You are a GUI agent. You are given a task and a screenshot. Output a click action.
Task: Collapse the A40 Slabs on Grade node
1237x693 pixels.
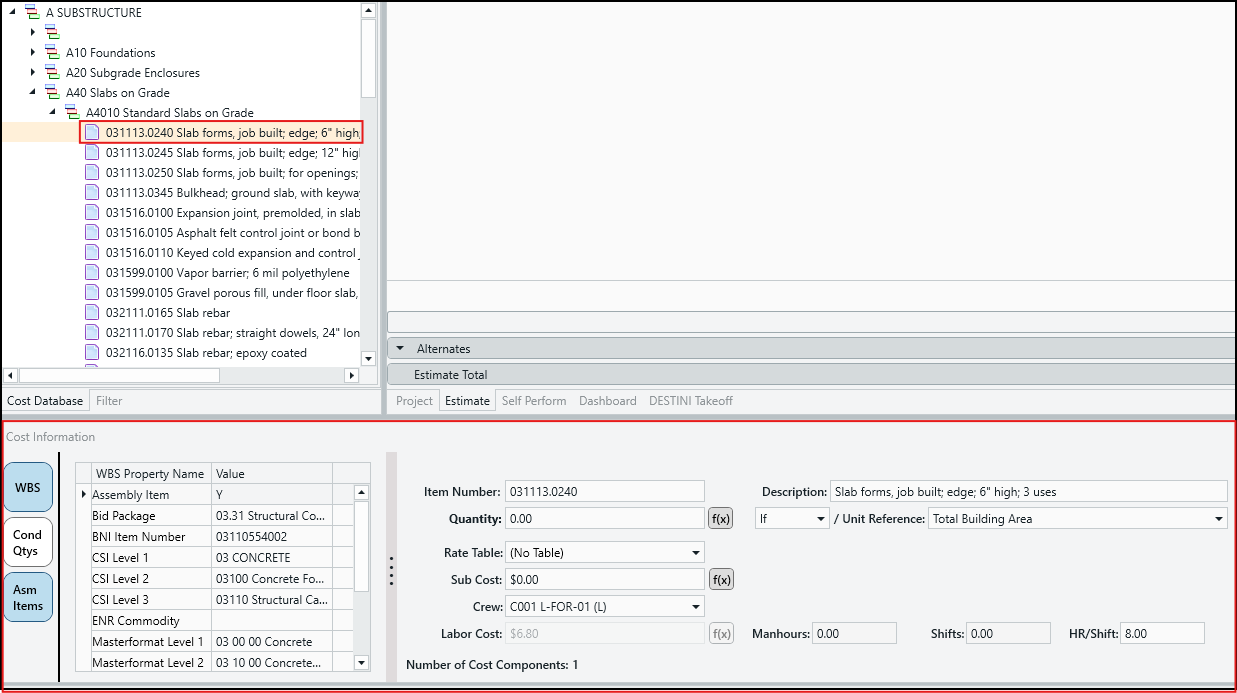[32, 93]
